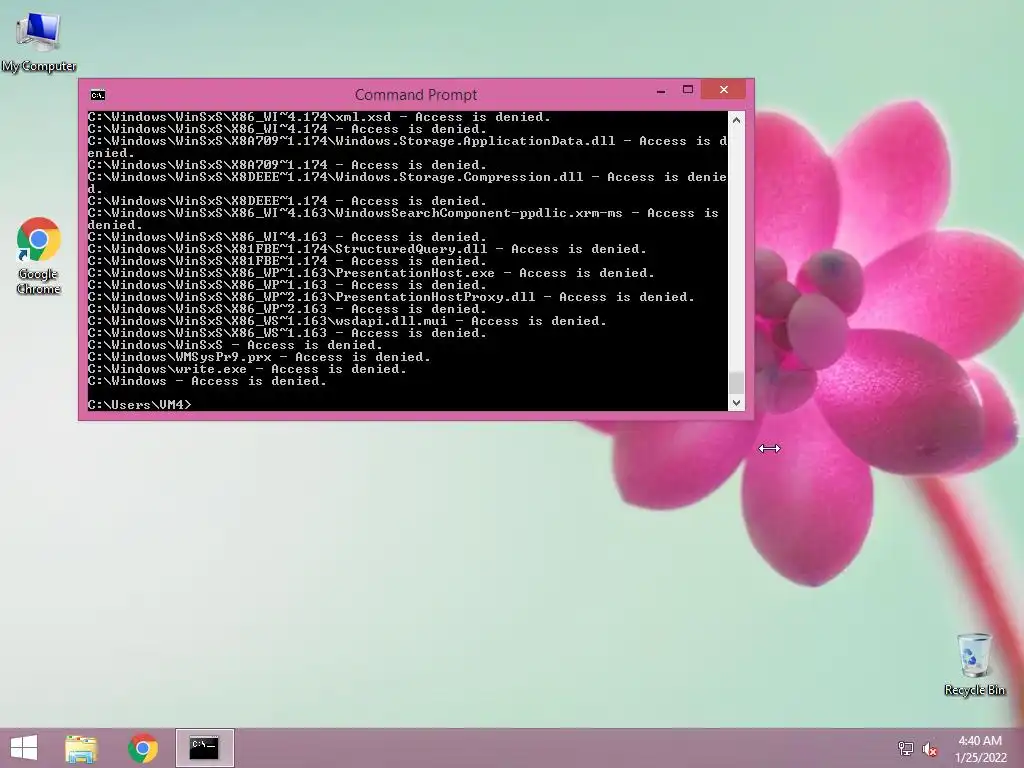1024x768 pixels.
Task: Maximize the Command Prompt window
Action: coord(688,89)
